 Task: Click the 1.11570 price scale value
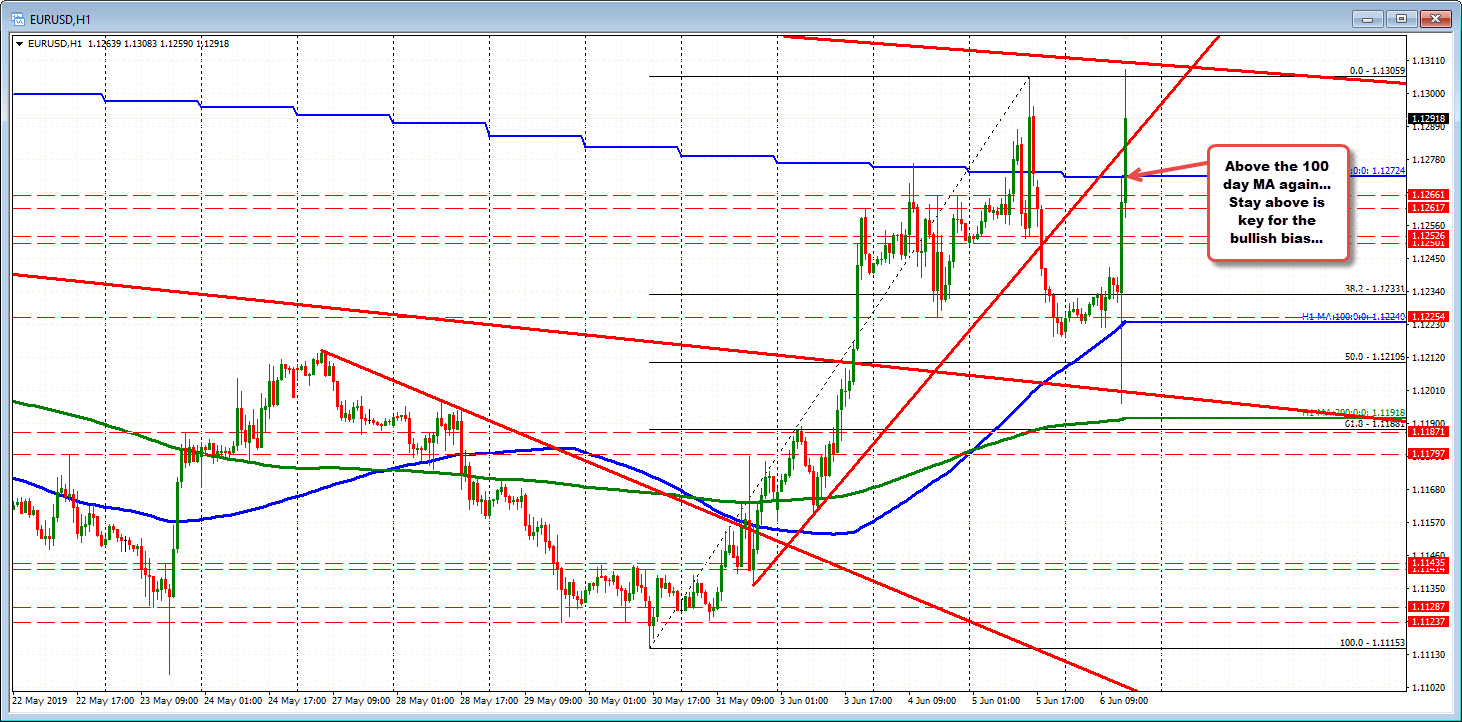point(1427,522)
